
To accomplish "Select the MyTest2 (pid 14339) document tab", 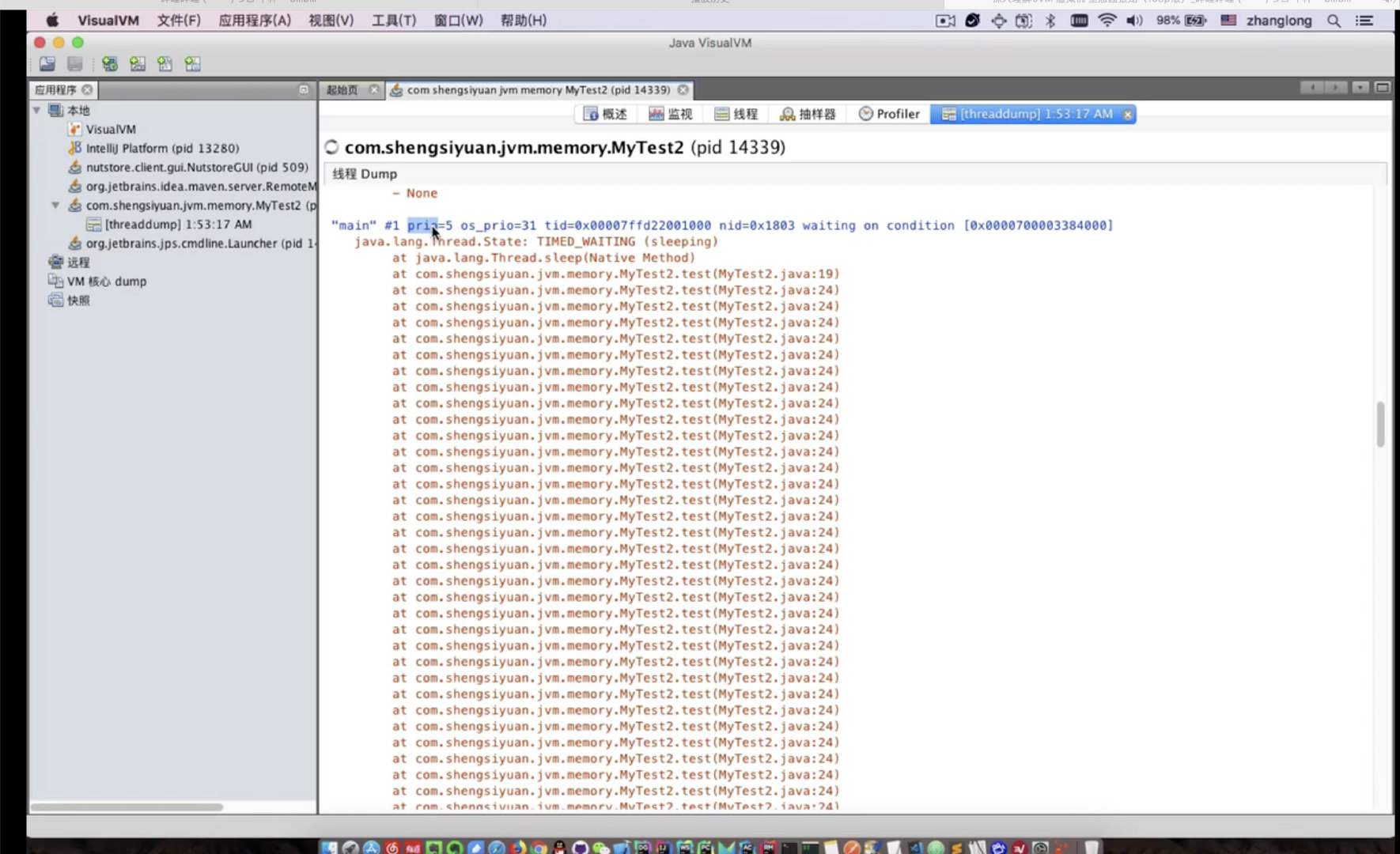I will point(538,90).
